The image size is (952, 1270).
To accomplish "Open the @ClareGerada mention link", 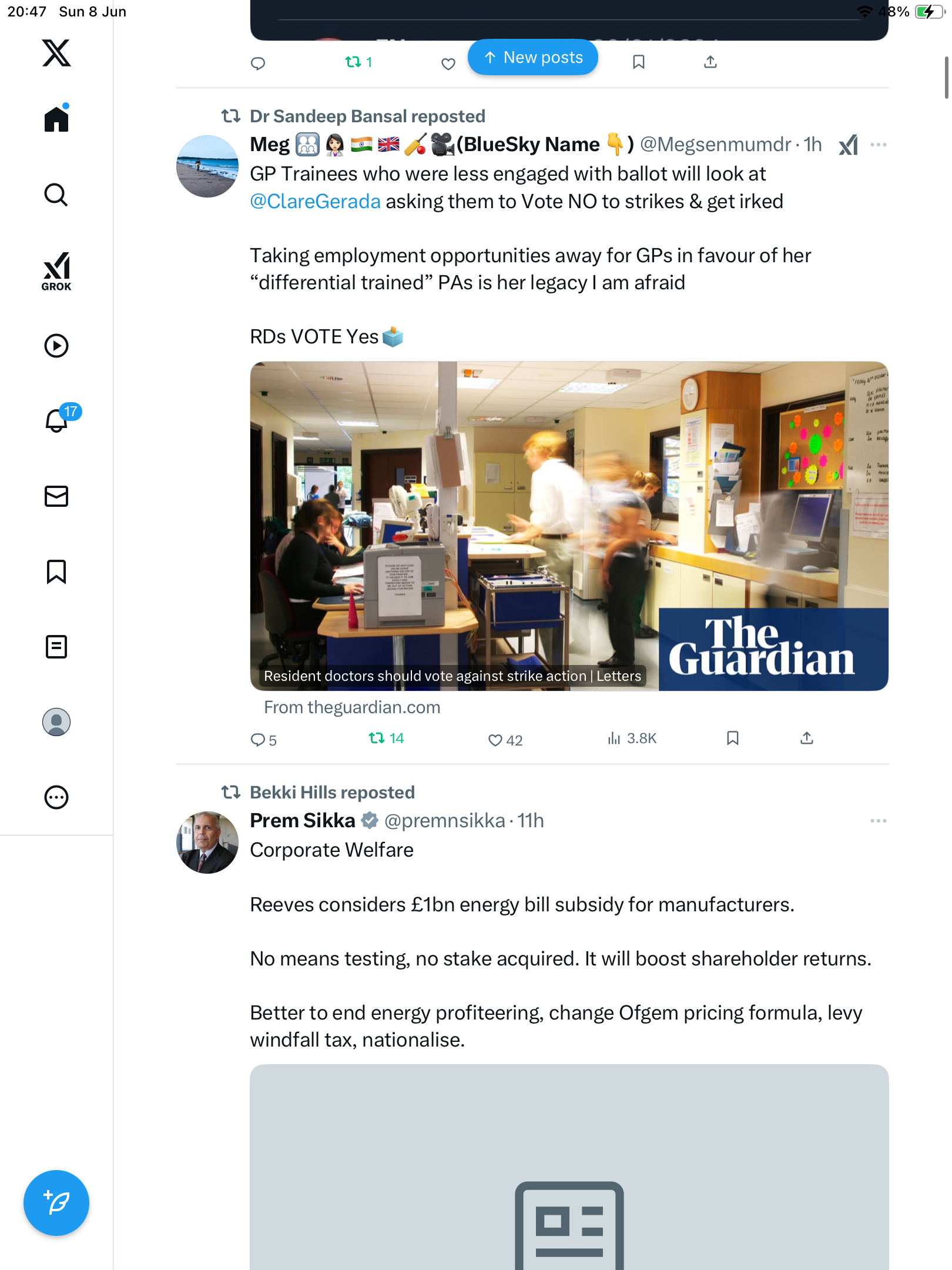I will pos(315,202).
